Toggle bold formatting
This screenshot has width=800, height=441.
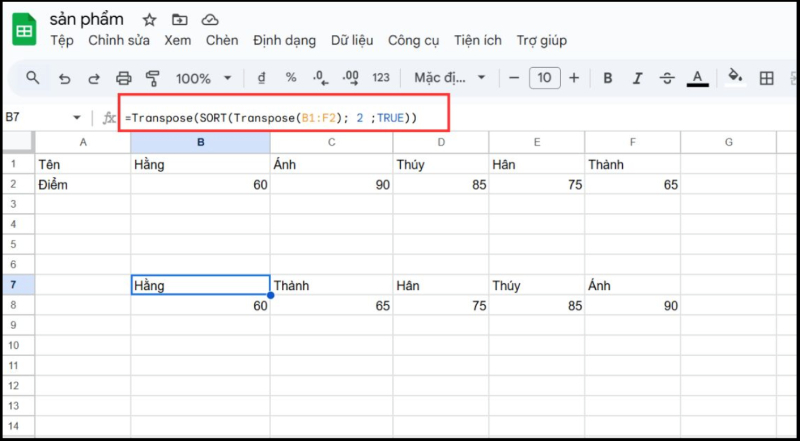pyautogui.click(x=607, y=78)
